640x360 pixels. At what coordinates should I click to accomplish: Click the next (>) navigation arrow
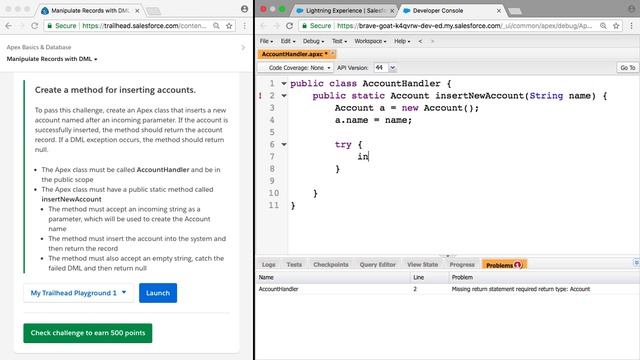(432, 41)
